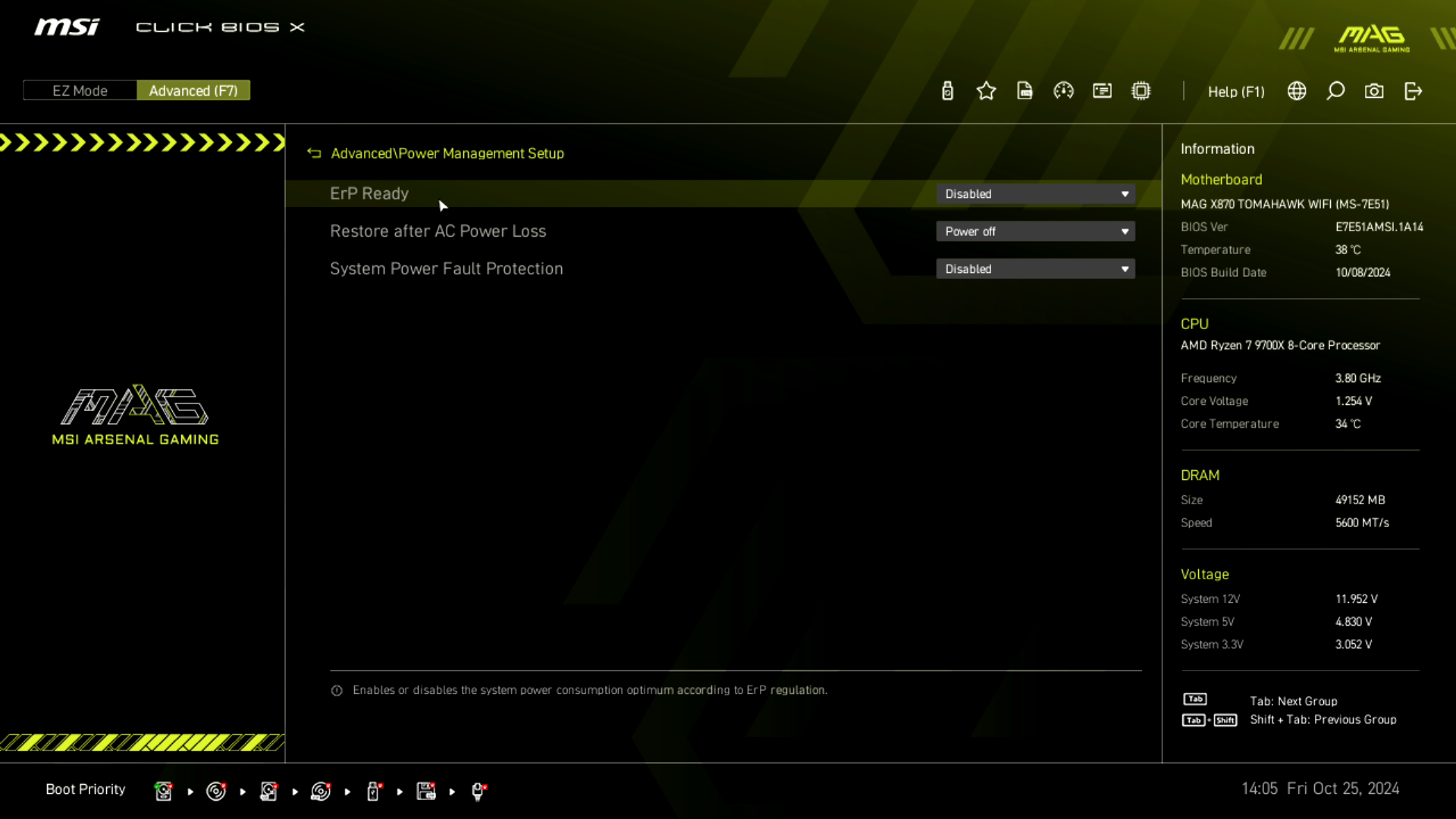Switch to EZ Mode tab
Screen dimensions: 1456x819
80,91
